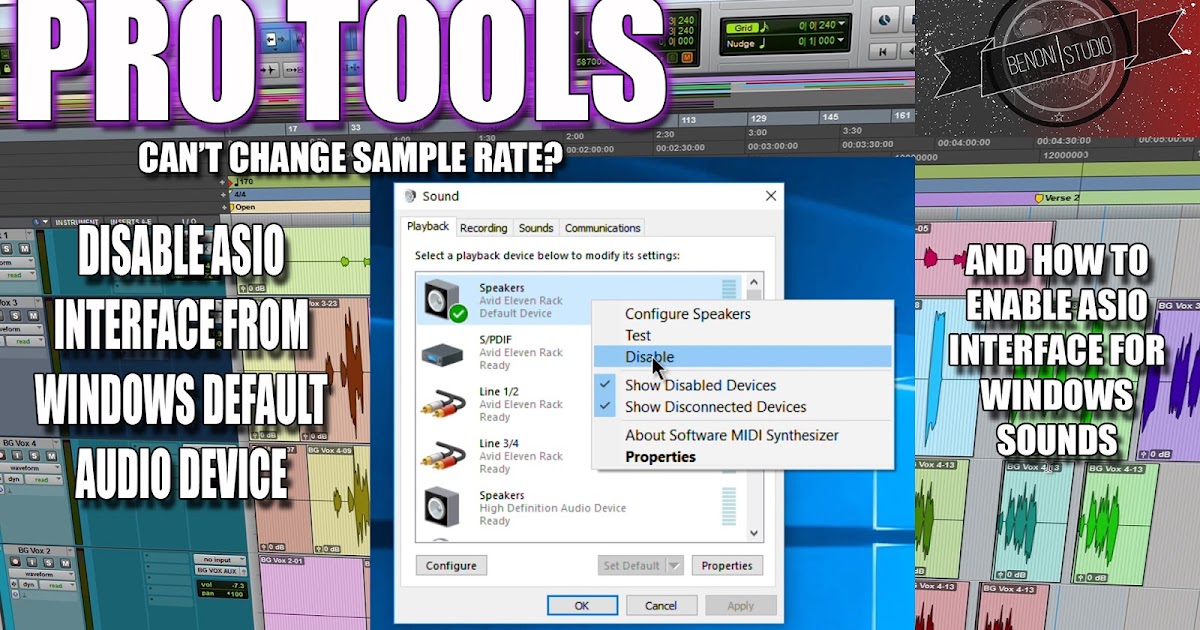Open the Nudge value dropdown arrow

coord(841,41)
